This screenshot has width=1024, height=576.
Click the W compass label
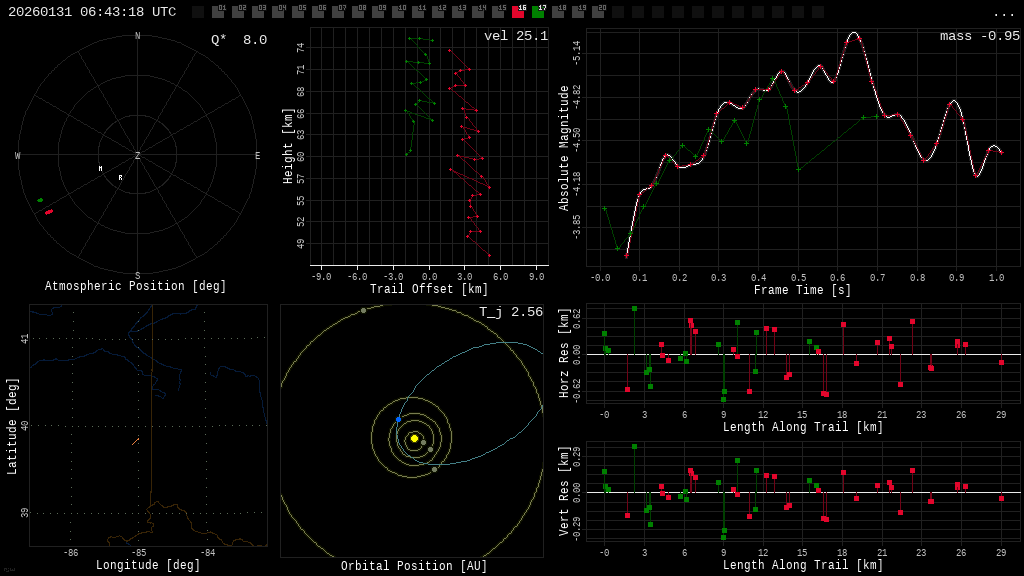[x=18, y=155]
